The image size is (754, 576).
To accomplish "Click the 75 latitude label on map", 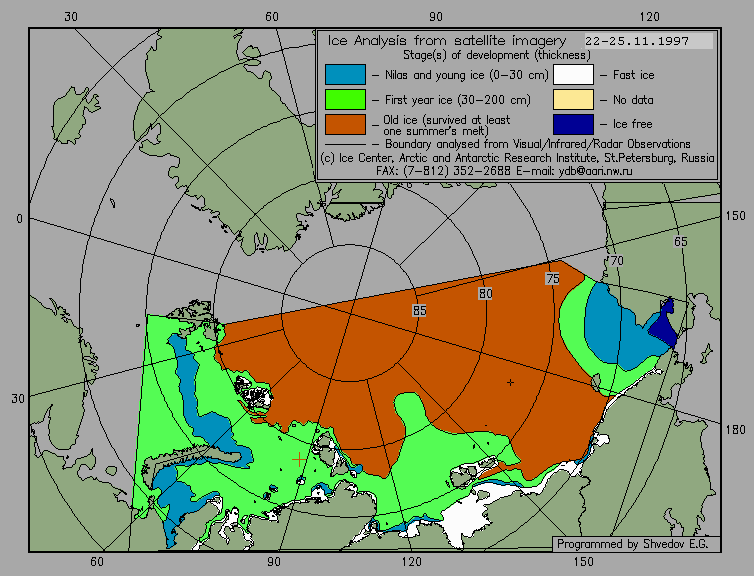I will click(553, 278).
